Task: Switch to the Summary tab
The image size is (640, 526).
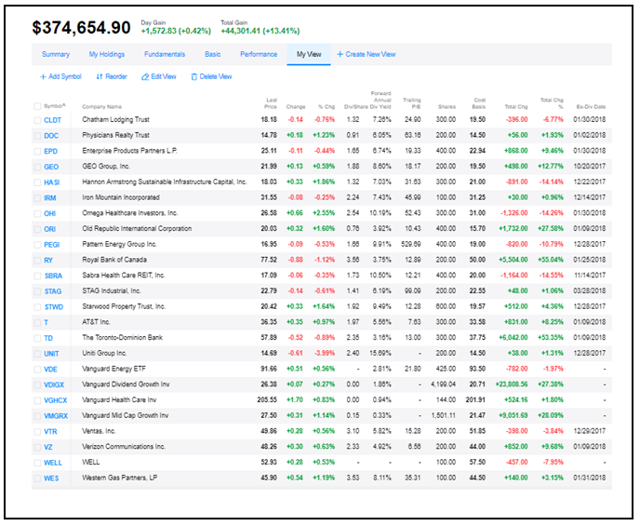Action: (x=56, y=54)
